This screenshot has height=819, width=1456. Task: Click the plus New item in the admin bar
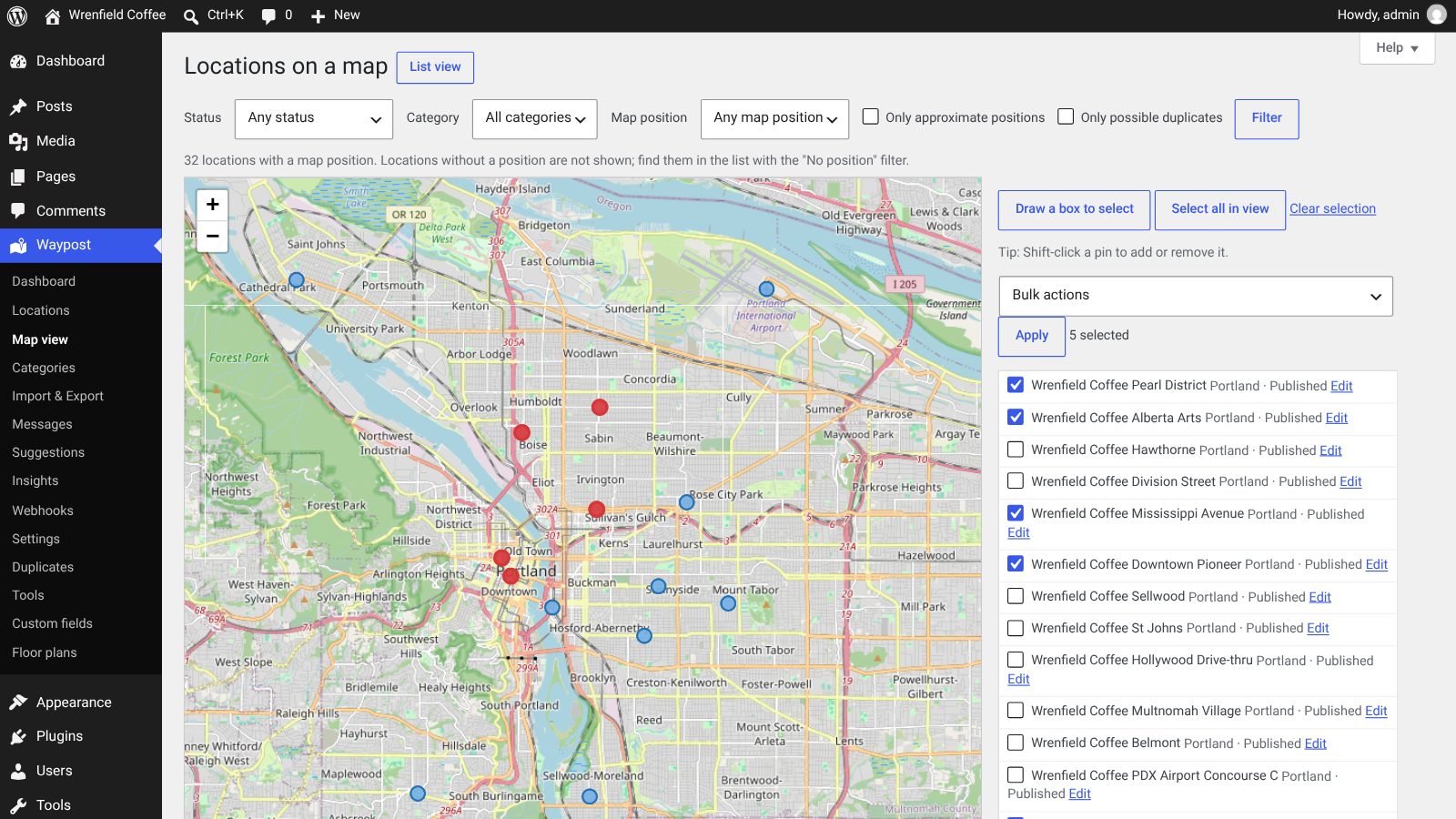coord(335,15)
